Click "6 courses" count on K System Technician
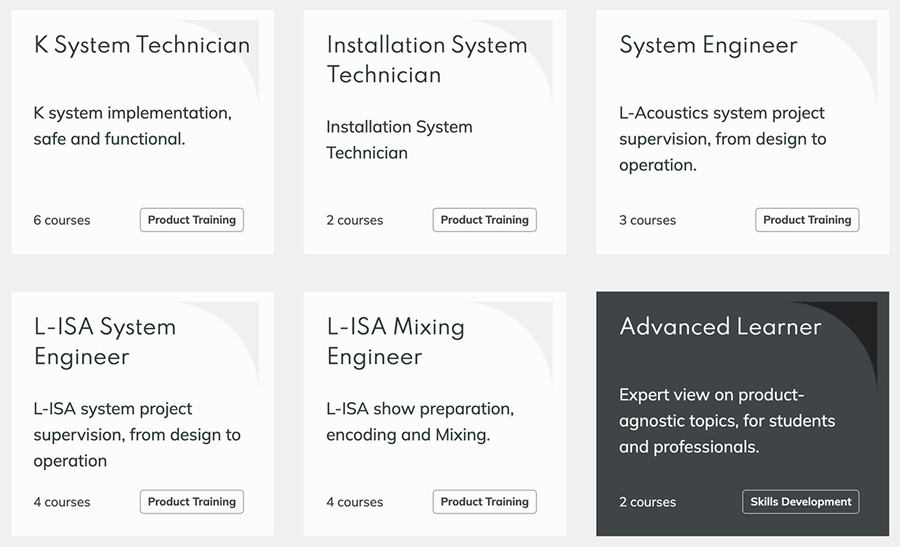 tap(62, 220)
